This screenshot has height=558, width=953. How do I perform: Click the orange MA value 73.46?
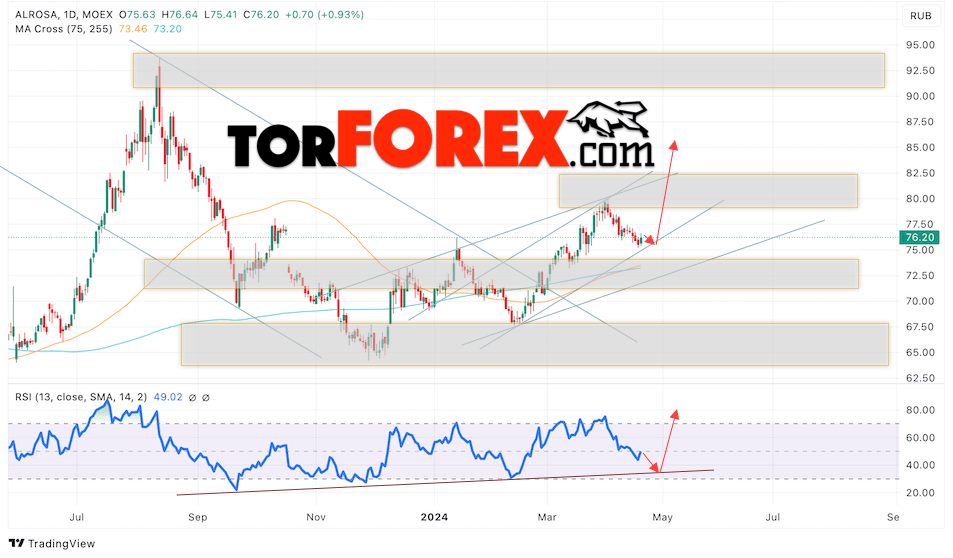coord(132,29)
